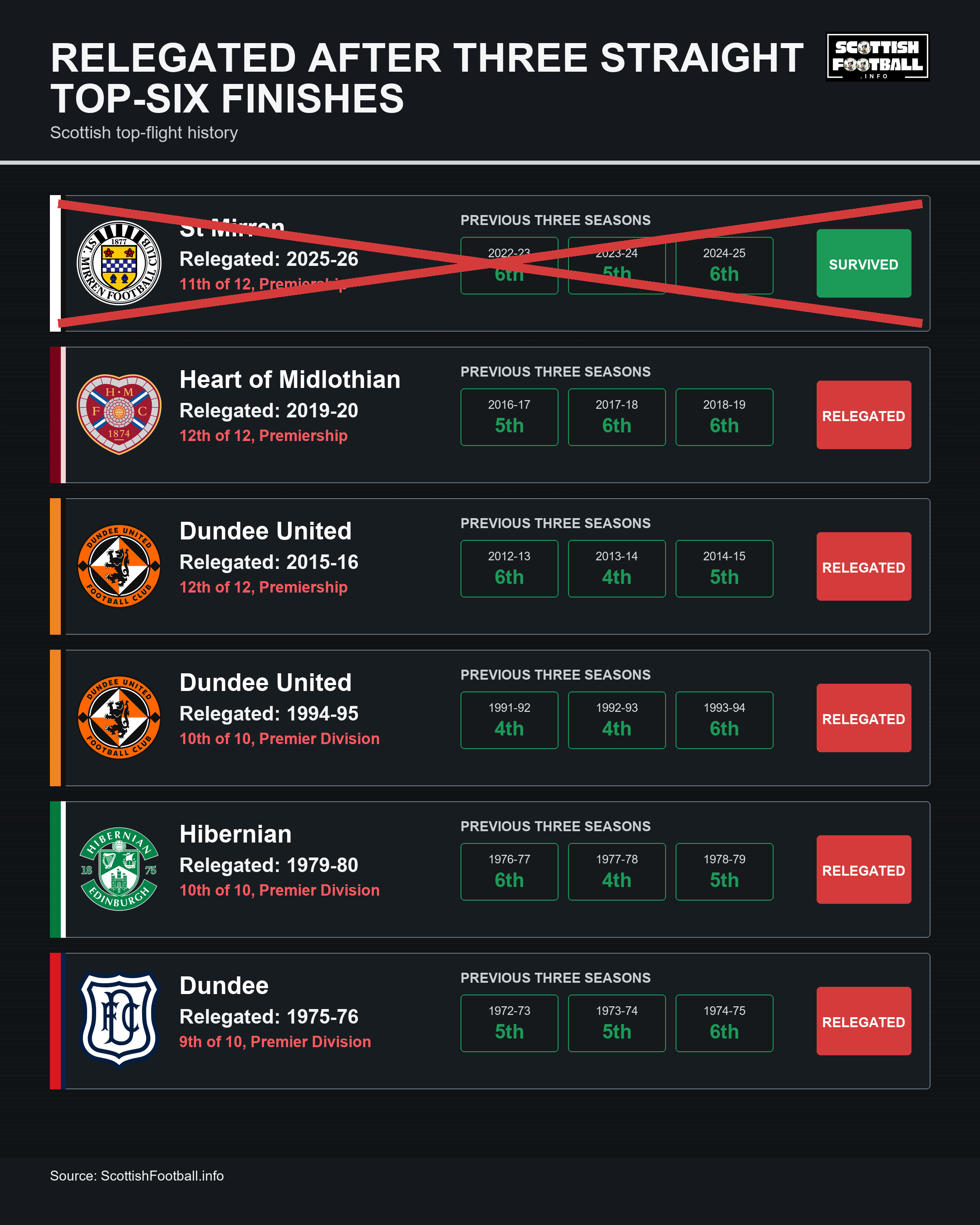This screenshot has height=1225, width=980.
Task: Select the 1972-73 5th season box
Action: point(509,1024)
